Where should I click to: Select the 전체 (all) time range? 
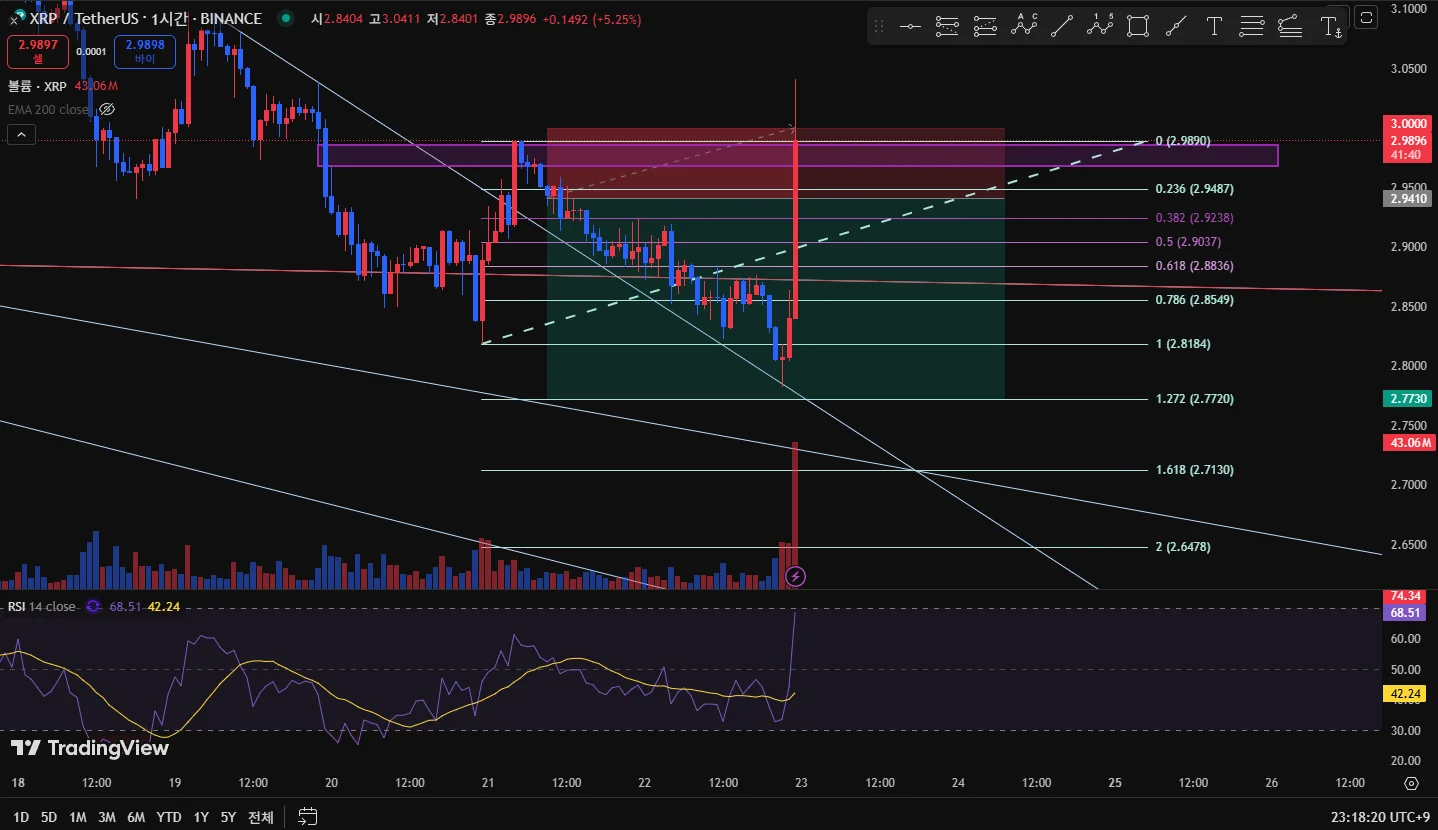(x=261, y=817)
